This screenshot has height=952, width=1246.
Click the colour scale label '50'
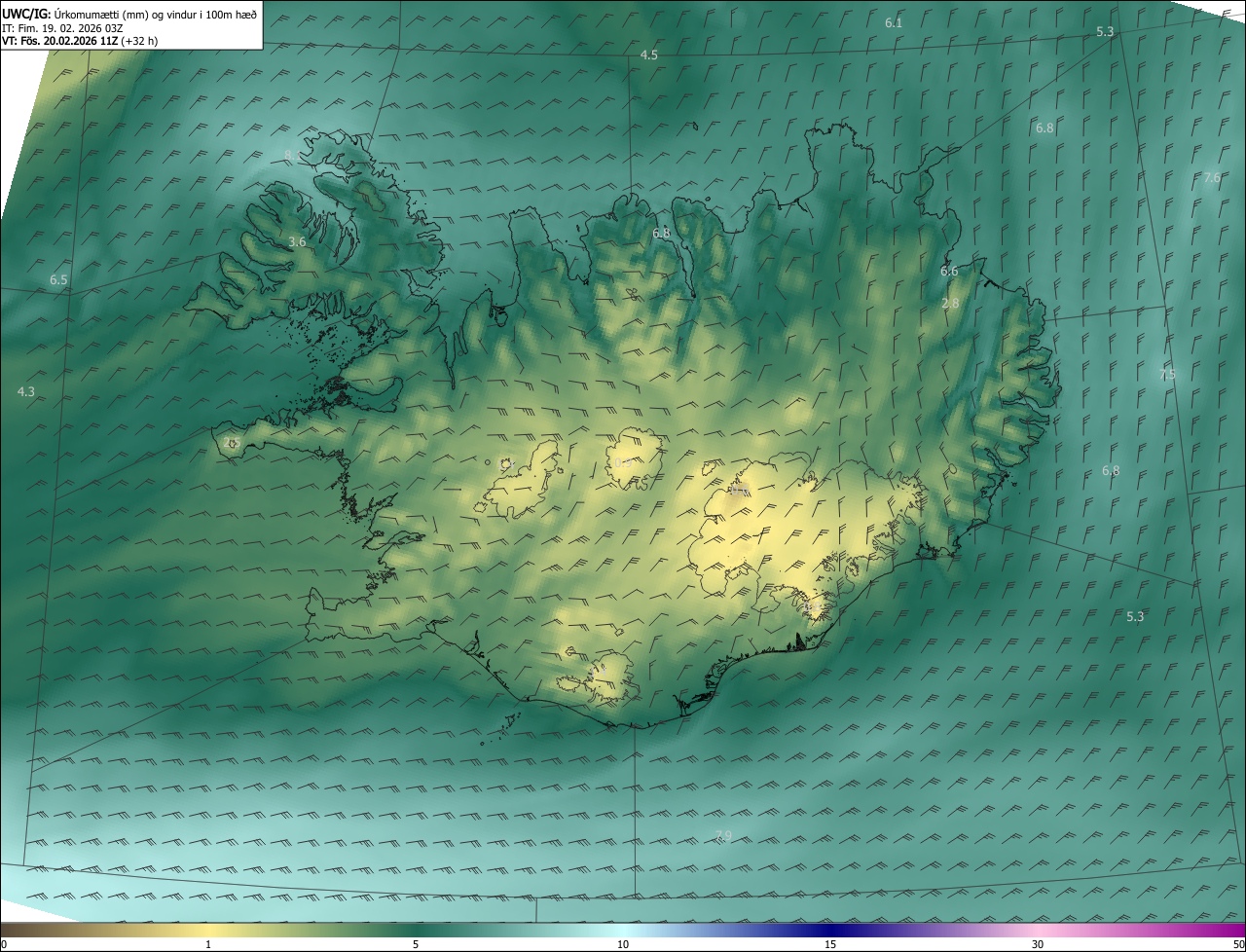tap(1238, 945)
